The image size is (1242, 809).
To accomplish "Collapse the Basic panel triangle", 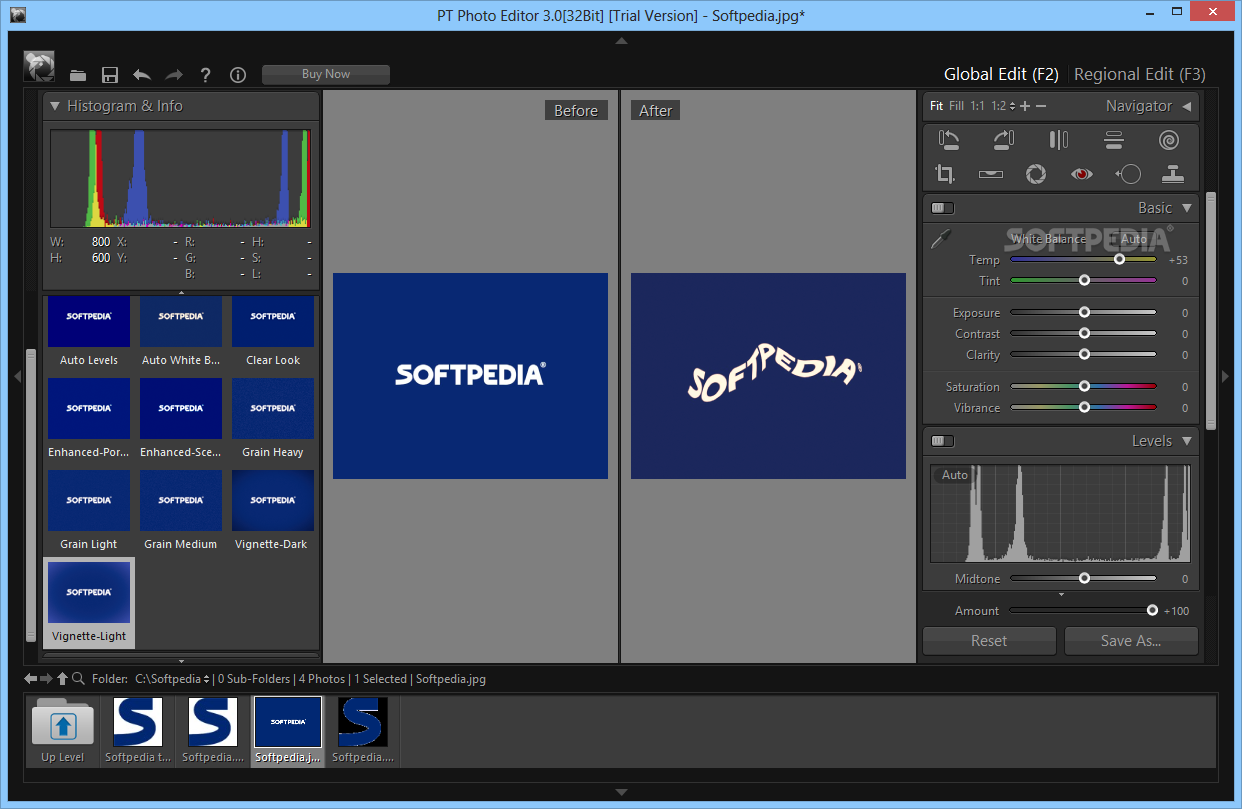I will [1187, 208].
